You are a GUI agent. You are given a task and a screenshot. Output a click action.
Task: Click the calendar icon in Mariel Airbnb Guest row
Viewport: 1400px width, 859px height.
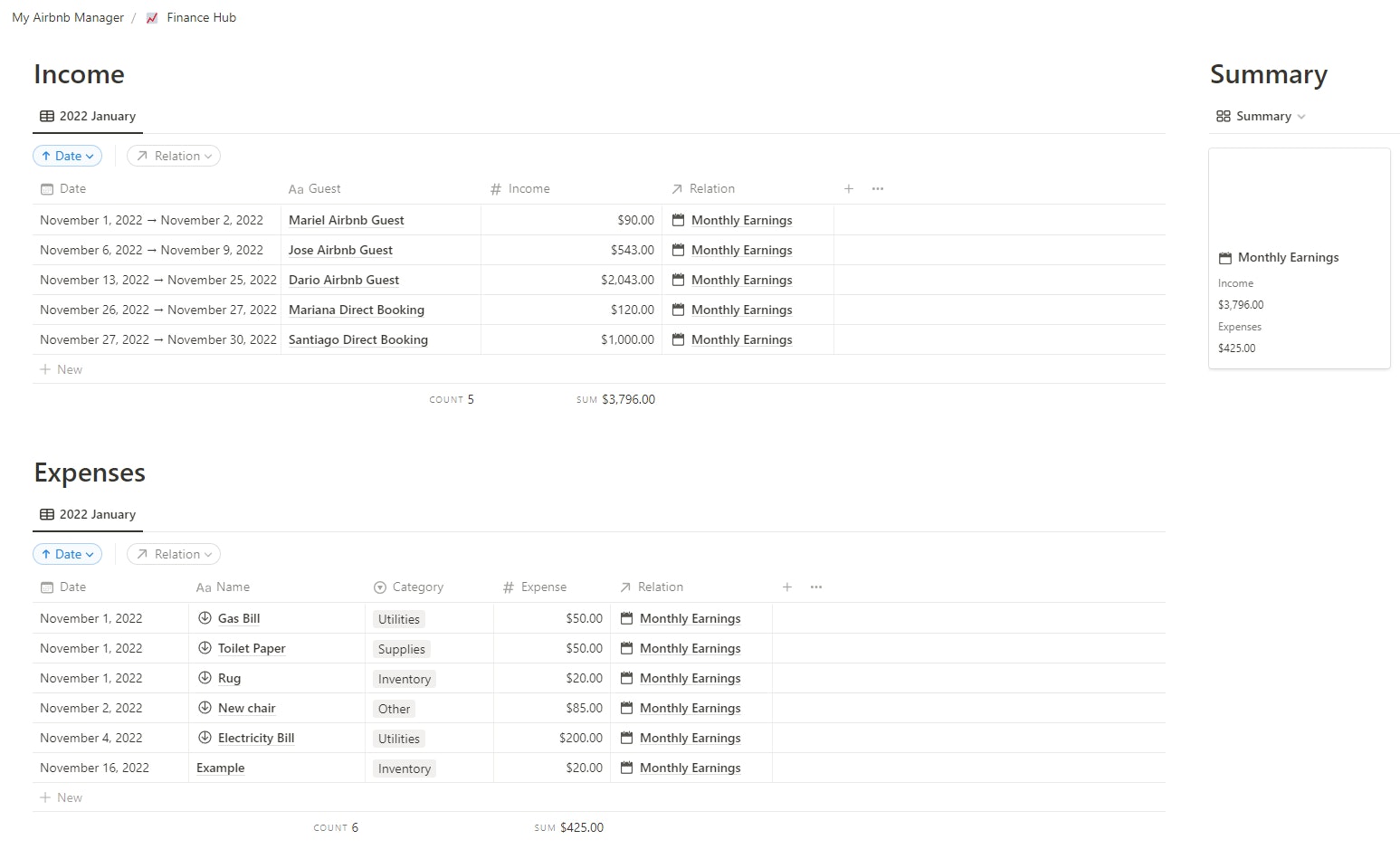pyautogui.click(x=679, y=220)
